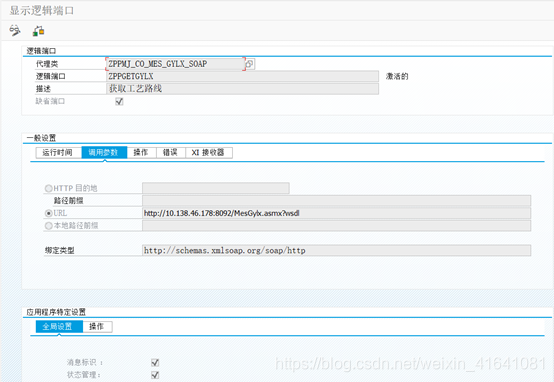Viewport: 554px width, 382px height.
Task: Select the 本地路径前缀 radio button
Action: (48, 226)
